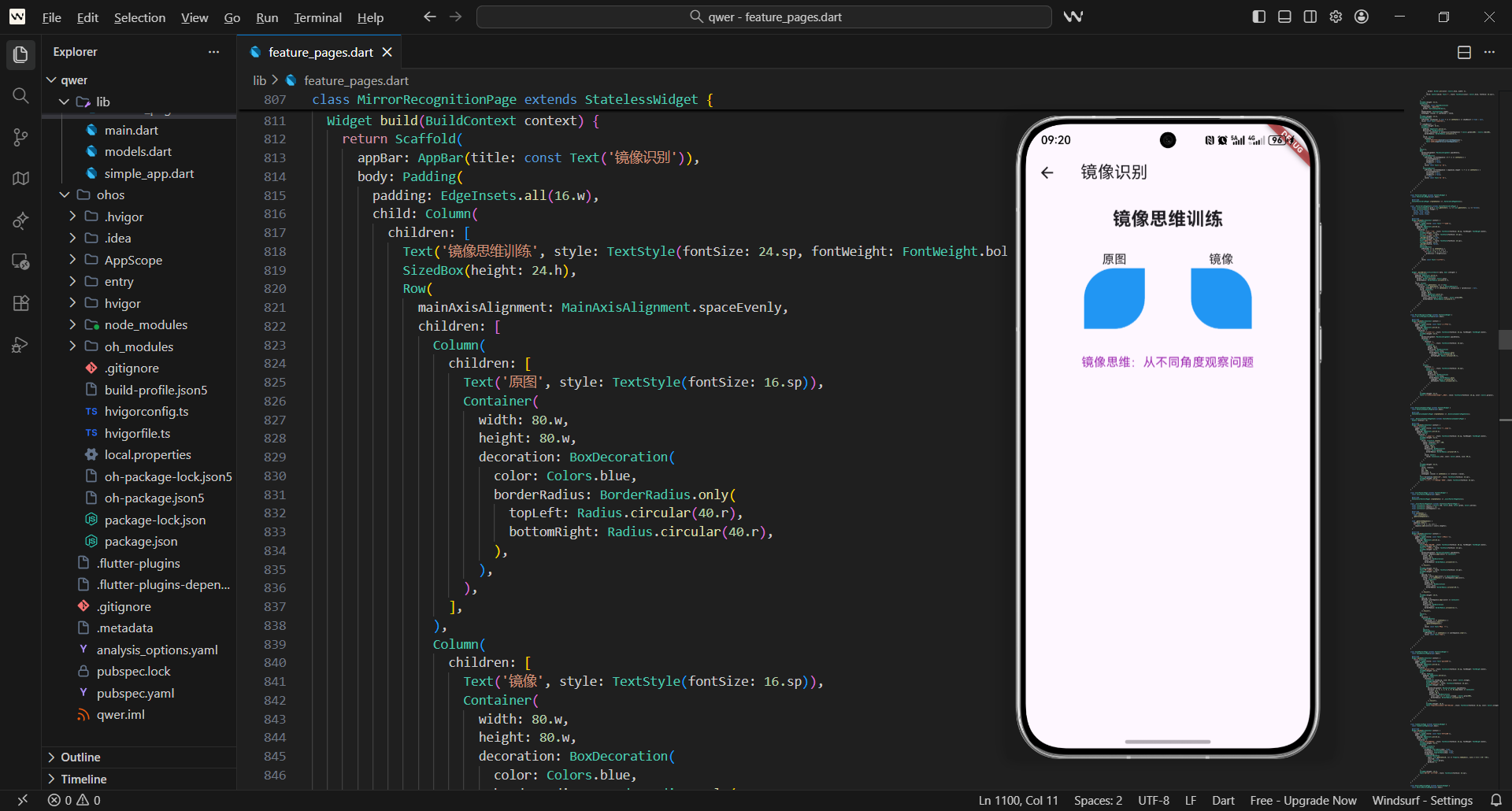Open the File menu
The image size is (1512, 811).
point(51,17)
